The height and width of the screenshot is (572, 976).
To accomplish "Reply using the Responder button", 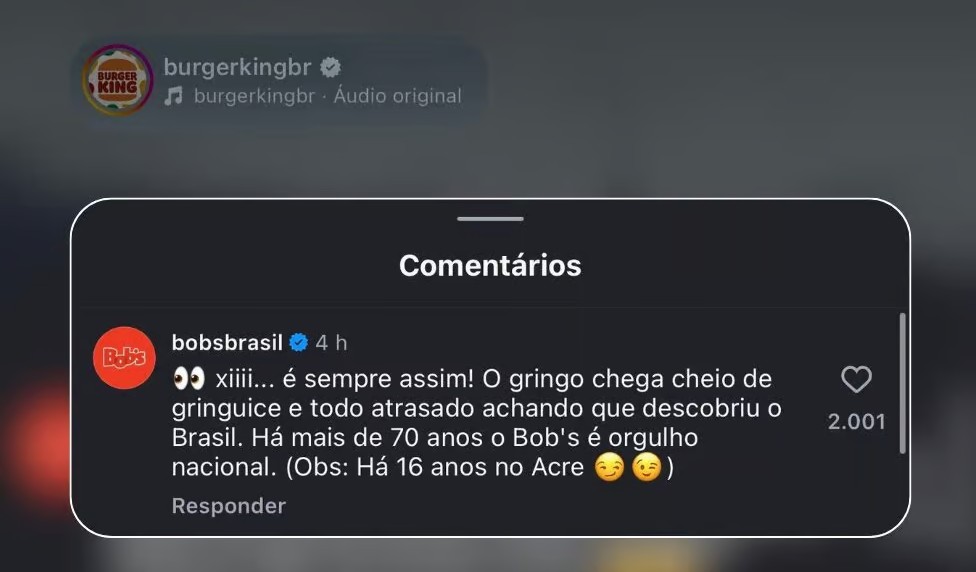I will (x=229, y=506).
